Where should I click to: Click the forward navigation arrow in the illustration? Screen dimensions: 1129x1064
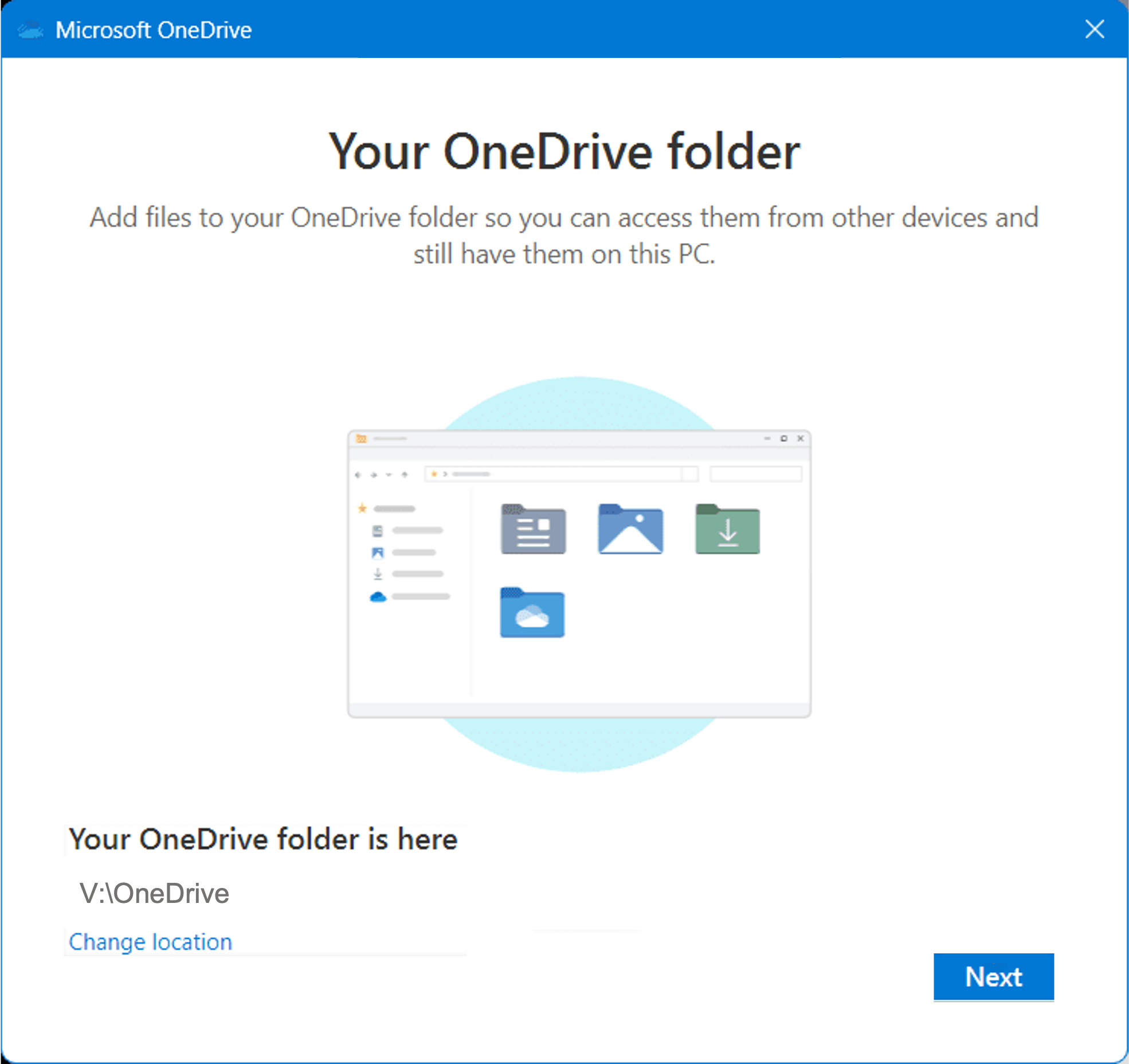coord(373,475)
